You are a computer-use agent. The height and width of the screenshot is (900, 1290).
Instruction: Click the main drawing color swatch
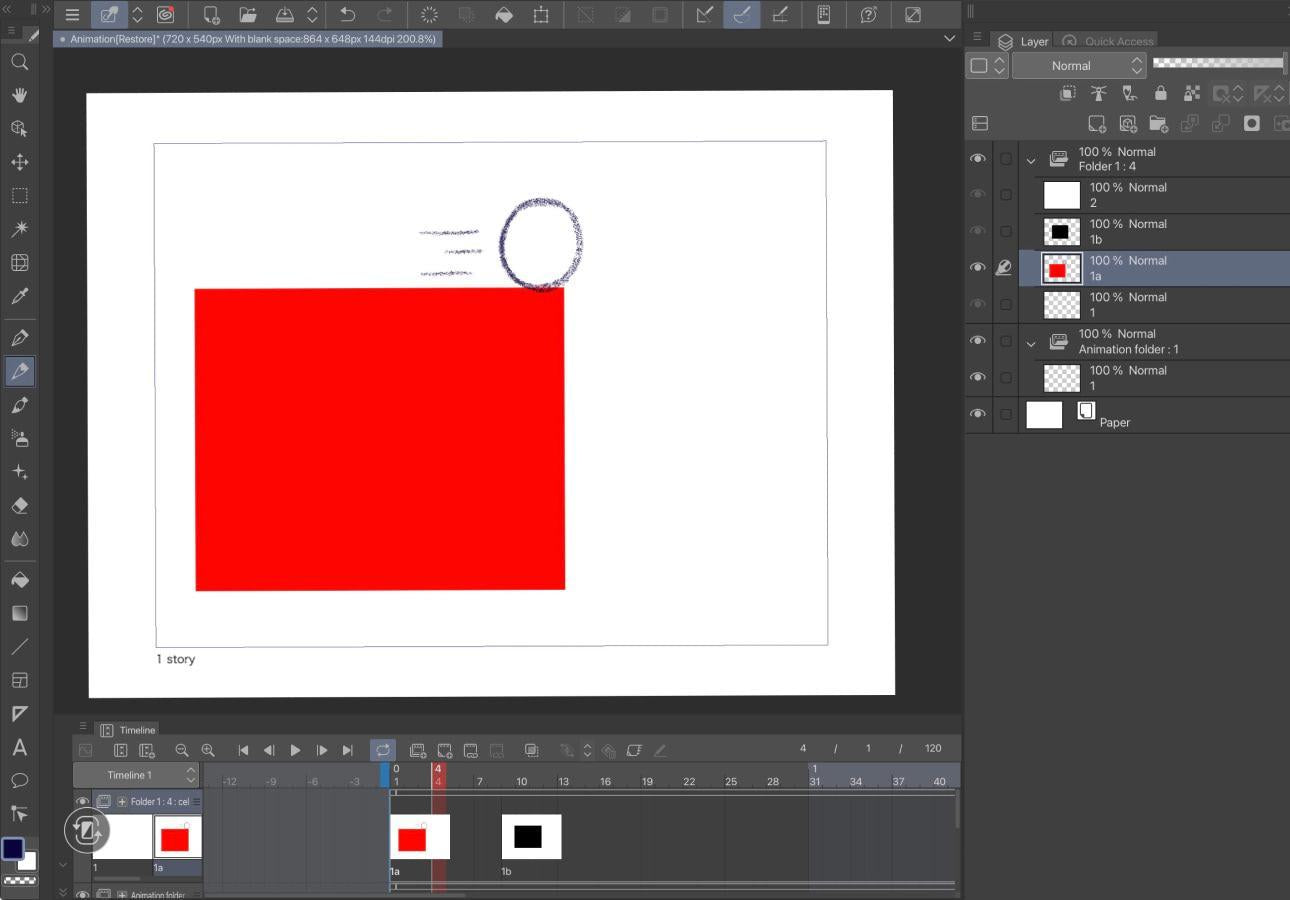point(12,849)
